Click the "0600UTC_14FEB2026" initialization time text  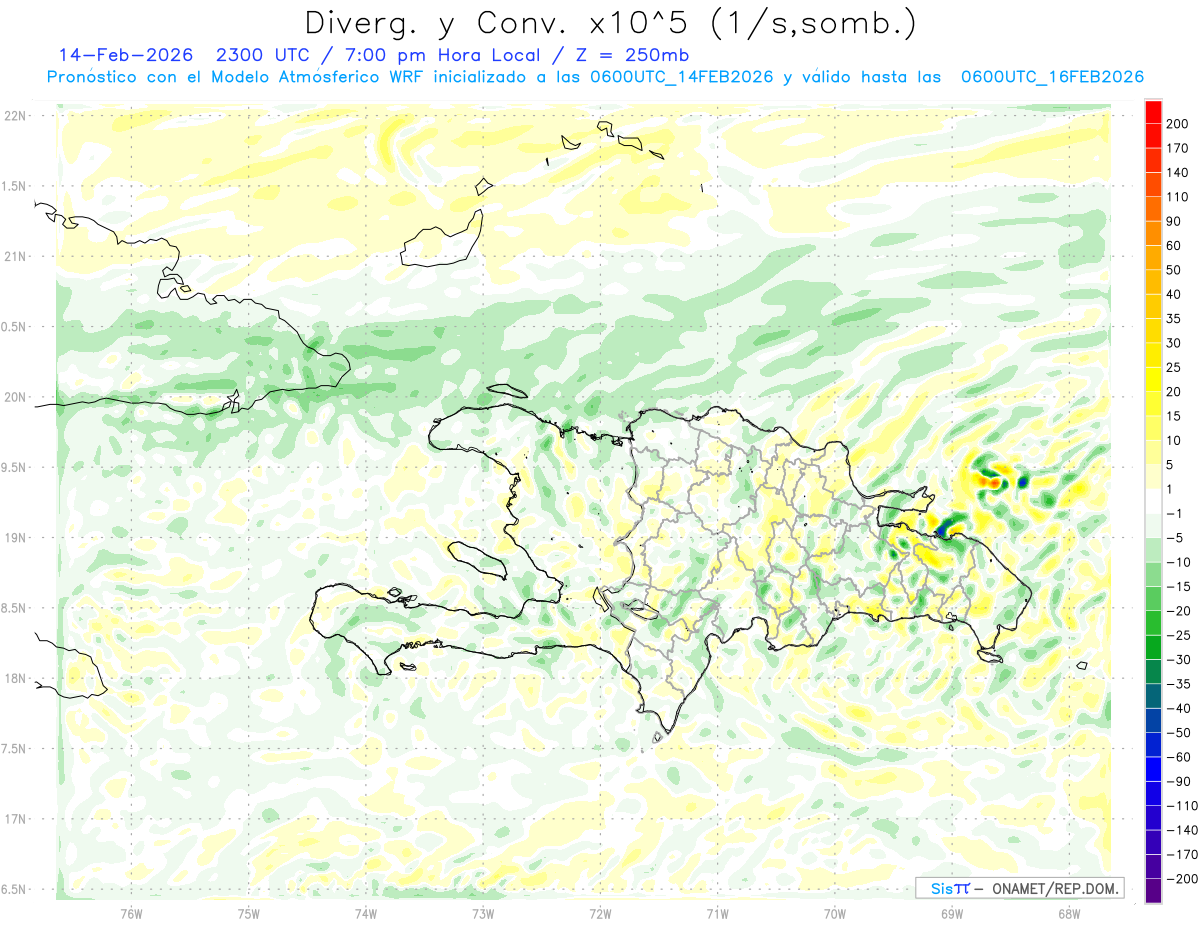click(x=683, y=77)
